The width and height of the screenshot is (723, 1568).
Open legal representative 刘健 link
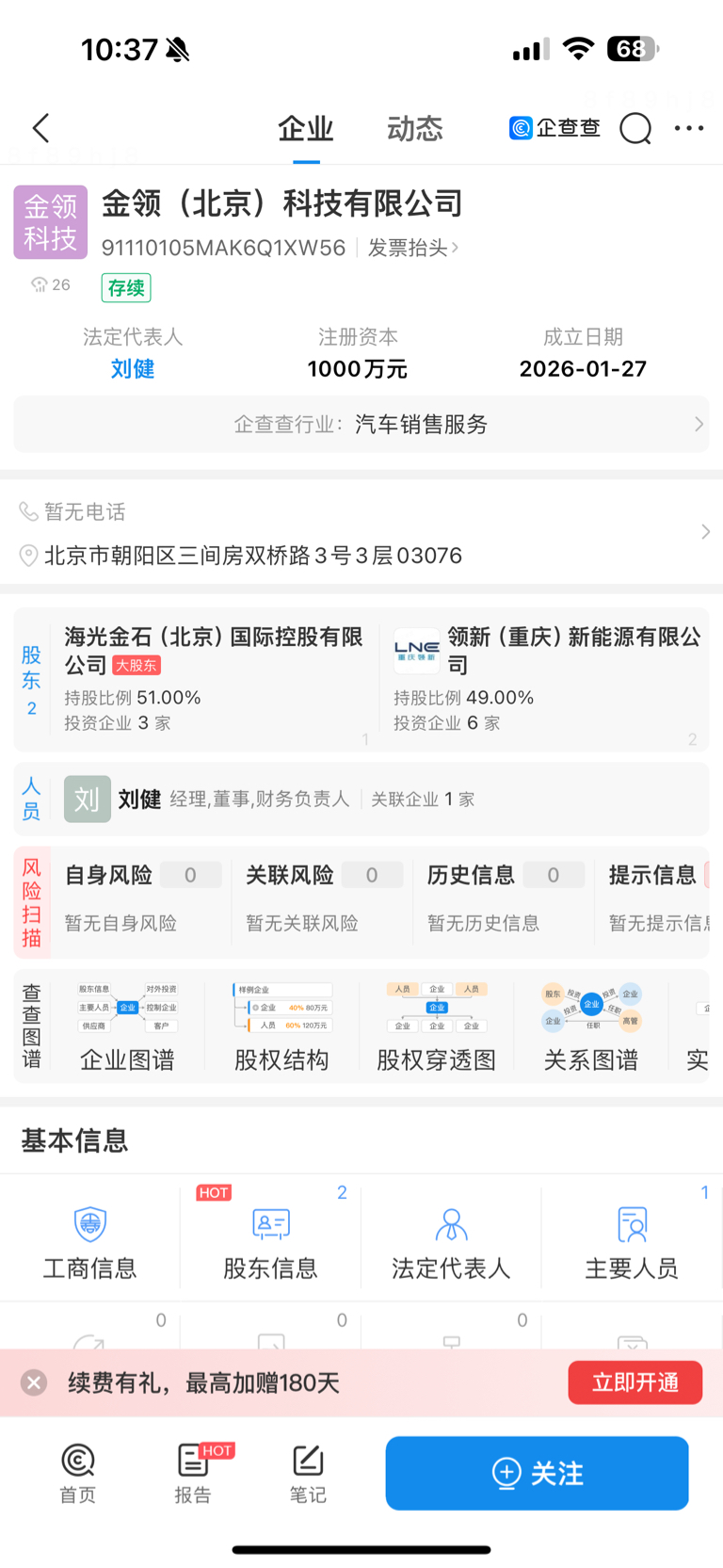point(133,368)
